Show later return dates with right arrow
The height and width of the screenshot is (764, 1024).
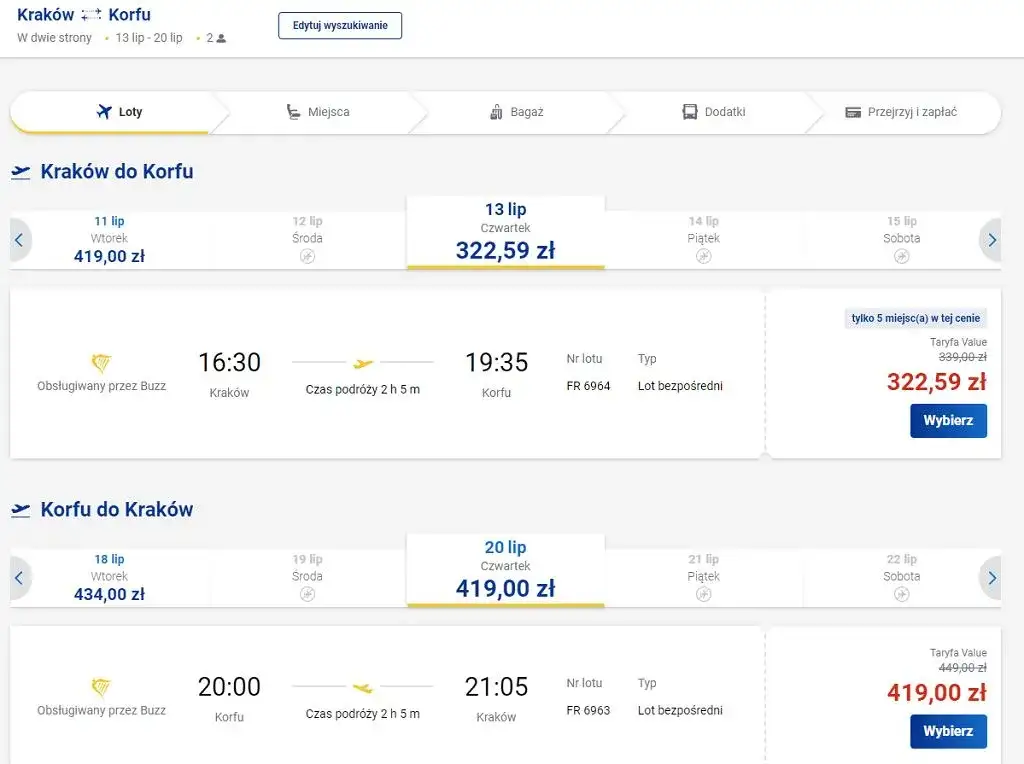991,578
